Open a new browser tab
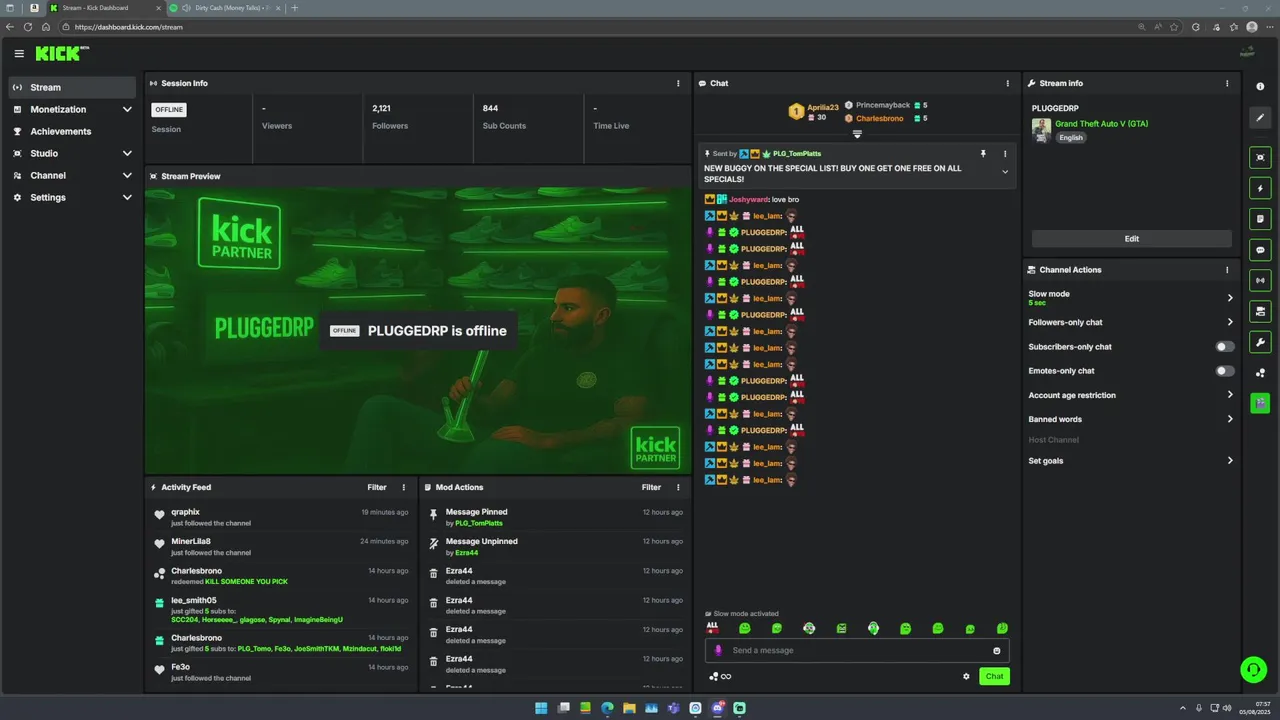Viewport: 1280px width, 720px height. 294,8
